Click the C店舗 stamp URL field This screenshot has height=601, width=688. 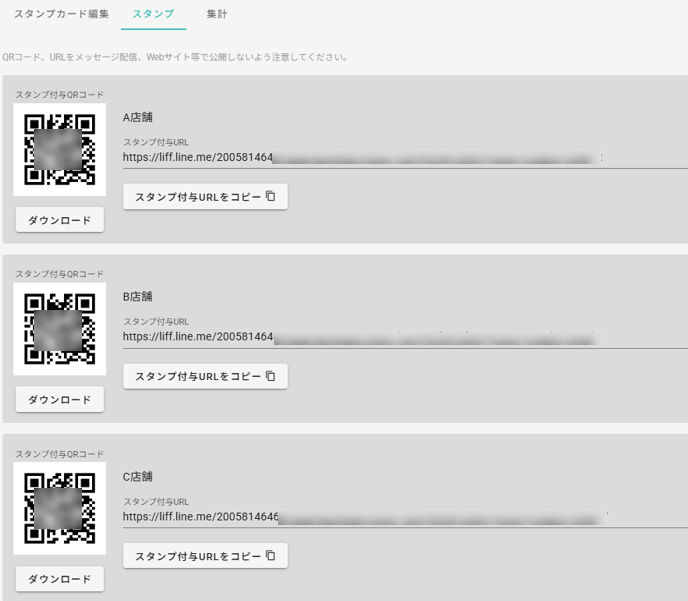[405, 517]
